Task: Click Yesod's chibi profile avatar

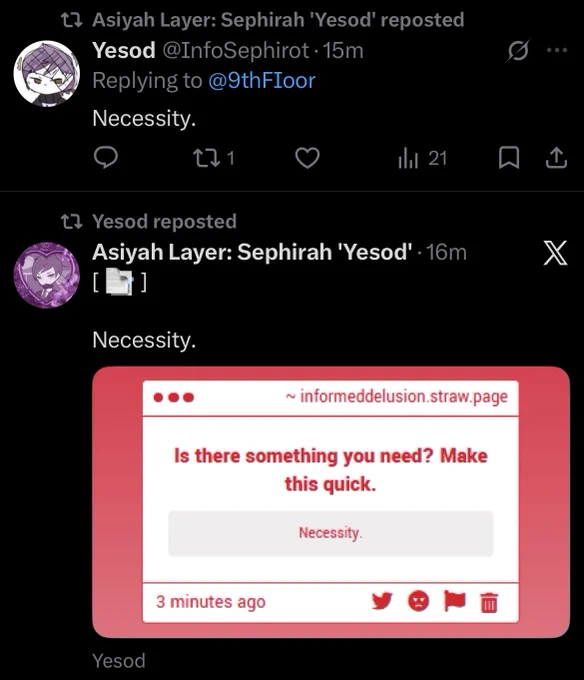Action: (x=46, y=73)
